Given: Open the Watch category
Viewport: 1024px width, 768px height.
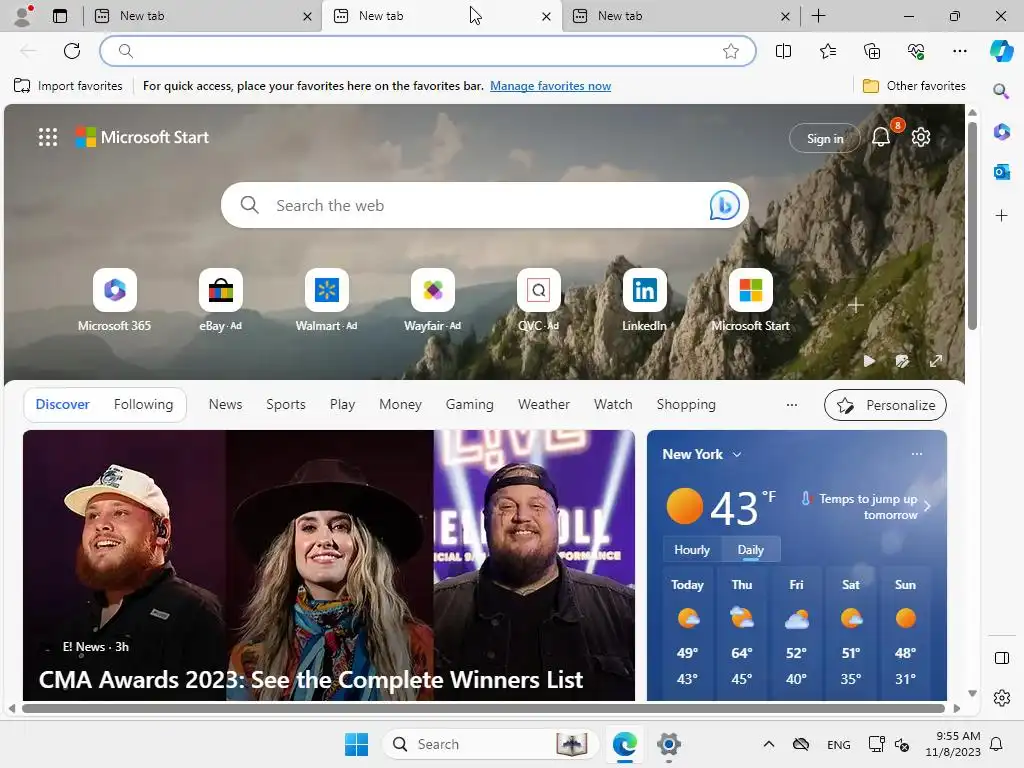Looking at the screenshot, I should (613, 404).
